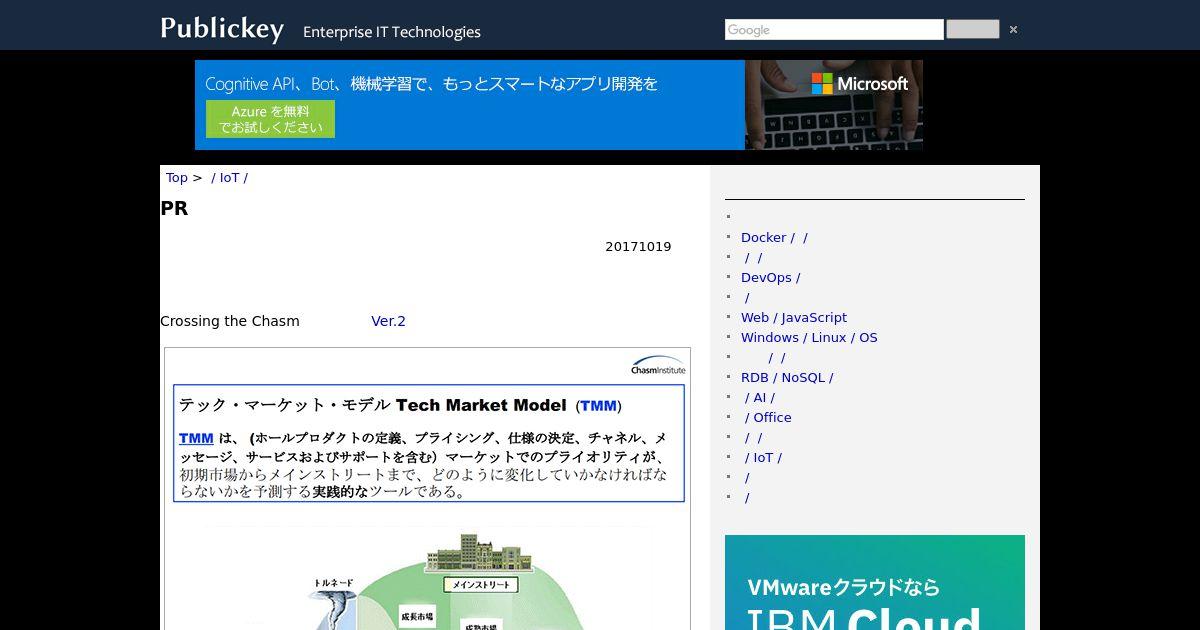Click the TMM link in slide heading

598,406
